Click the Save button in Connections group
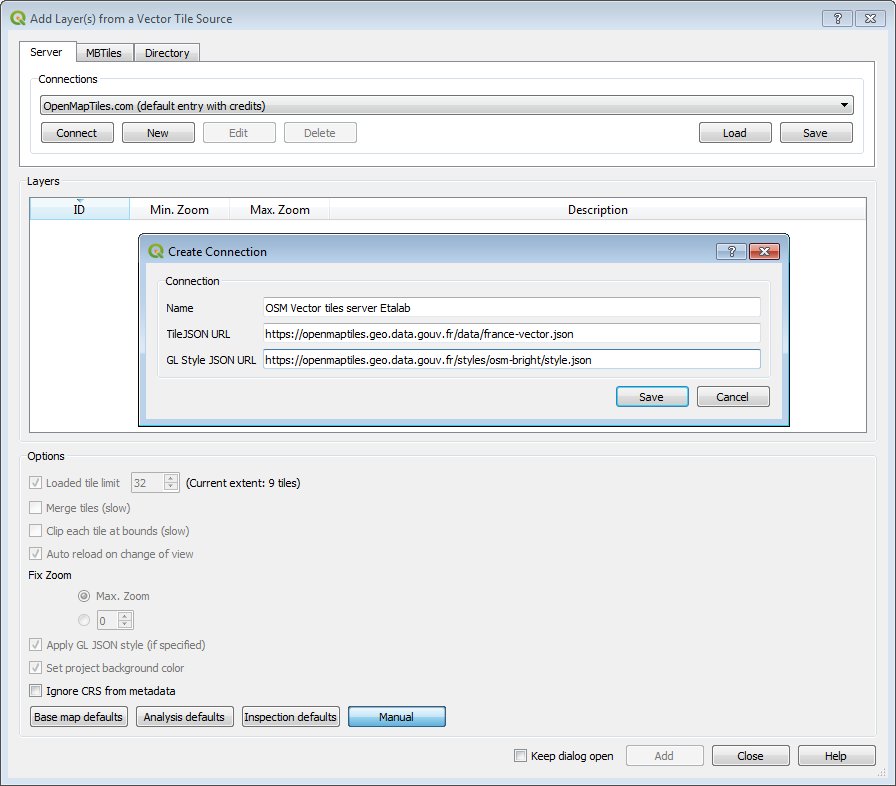The width and height of the screenshot is (896, 786). pos(815,133)
